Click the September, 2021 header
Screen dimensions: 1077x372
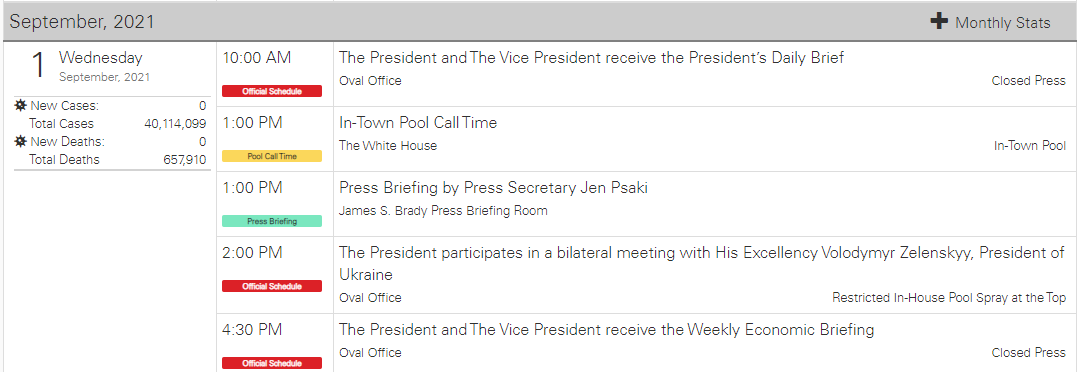point(82,22)
